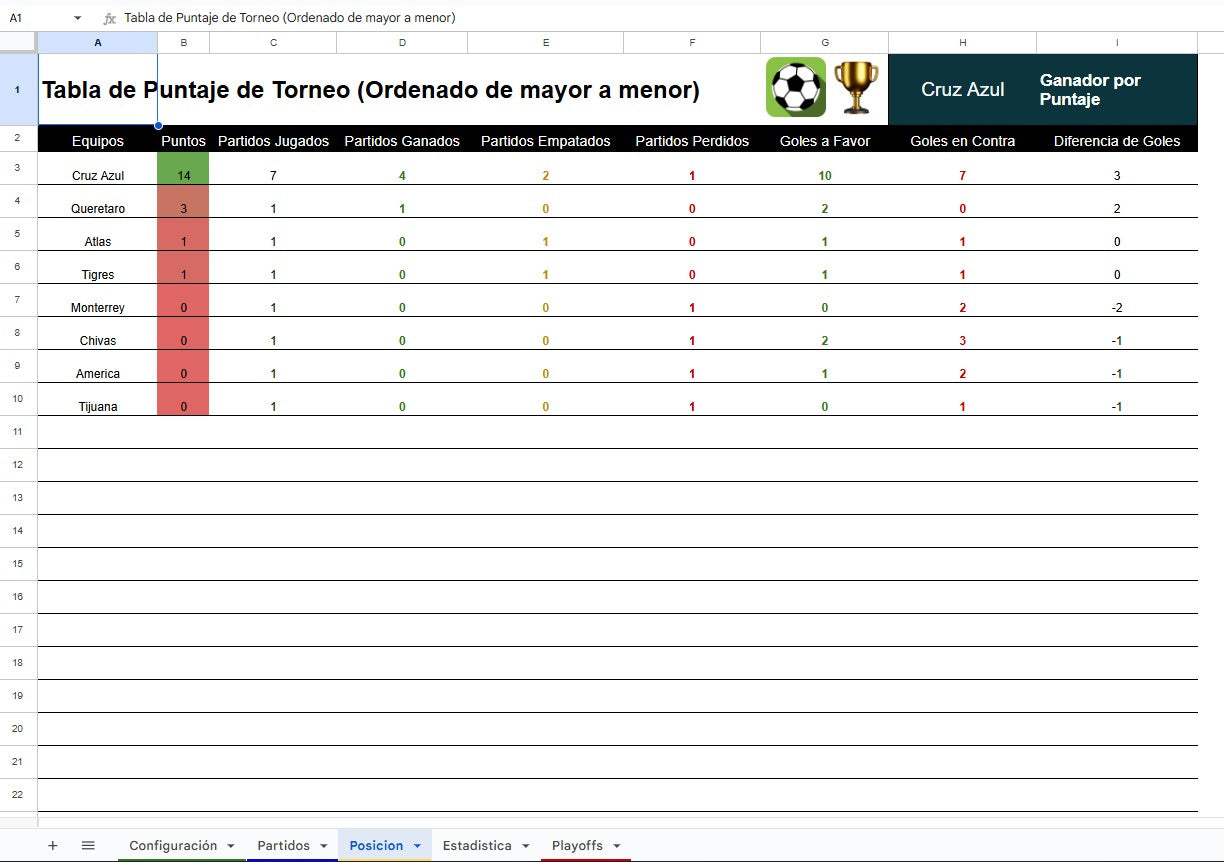
Task: Click inside the formula bar
Action: click(x=400, y=17)
